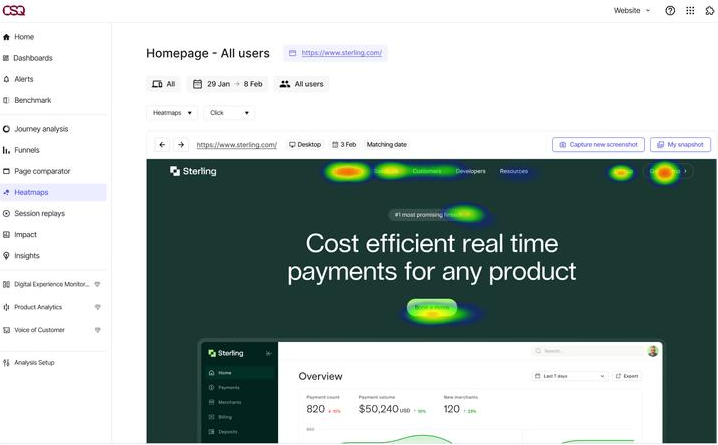Viewport: 718px width, 445px height.
Task: Collapse Sterling preview sidebar icon
Action: point(269,353)
